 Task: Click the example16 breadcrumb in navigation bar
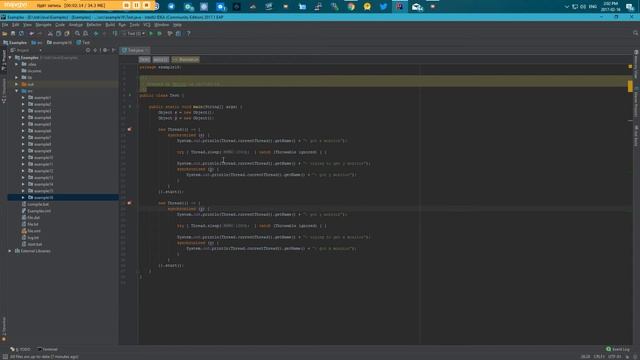pyautogui.click(x=59, y=42)
